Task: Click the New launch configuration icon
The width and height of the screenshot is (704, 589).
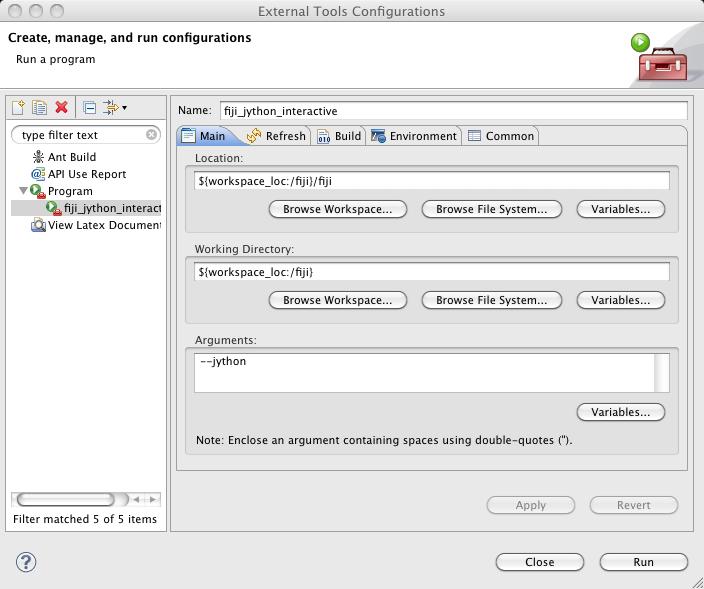Action: point(18,108)
